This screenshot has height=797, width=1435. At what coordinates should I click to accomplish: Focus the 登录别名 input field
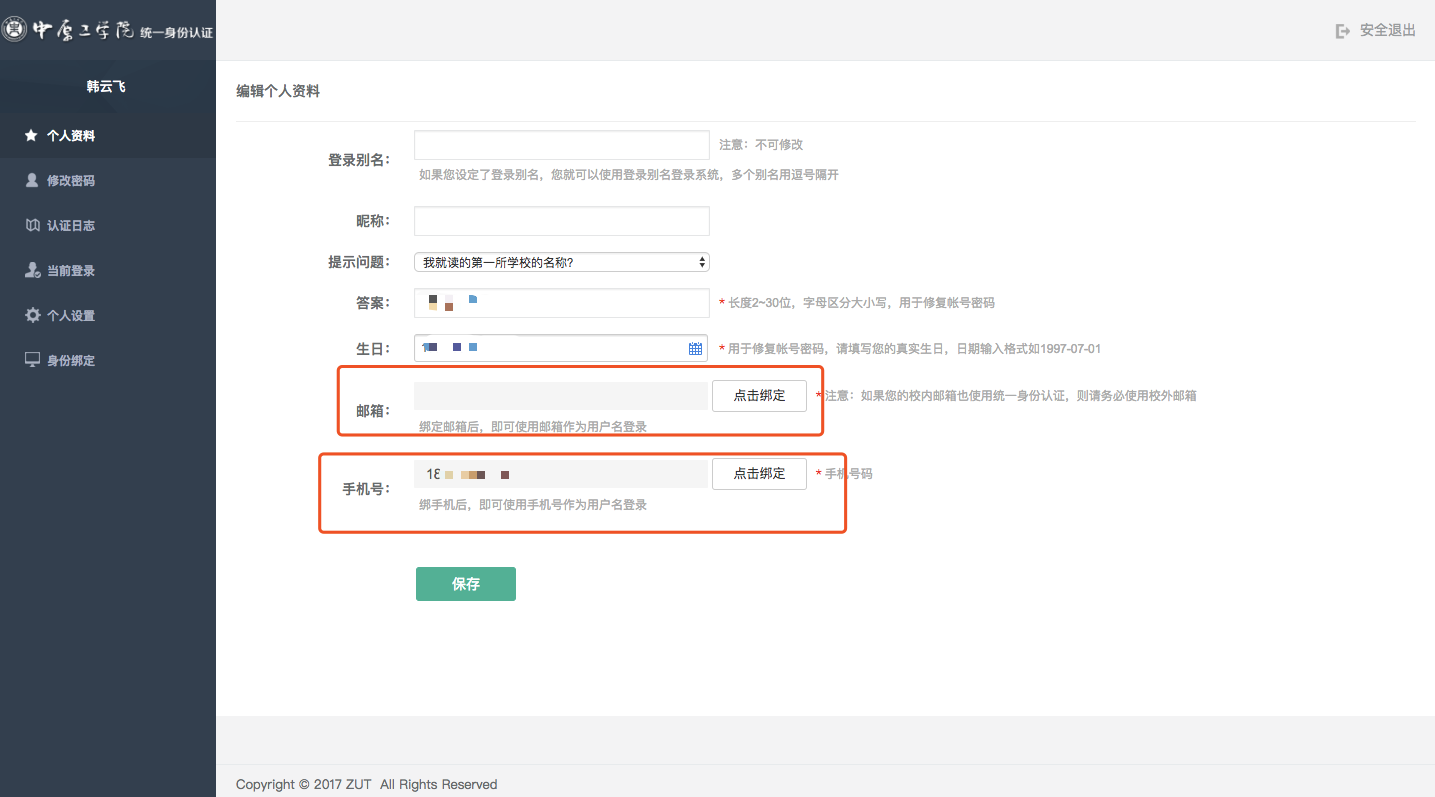pos(561,146)
